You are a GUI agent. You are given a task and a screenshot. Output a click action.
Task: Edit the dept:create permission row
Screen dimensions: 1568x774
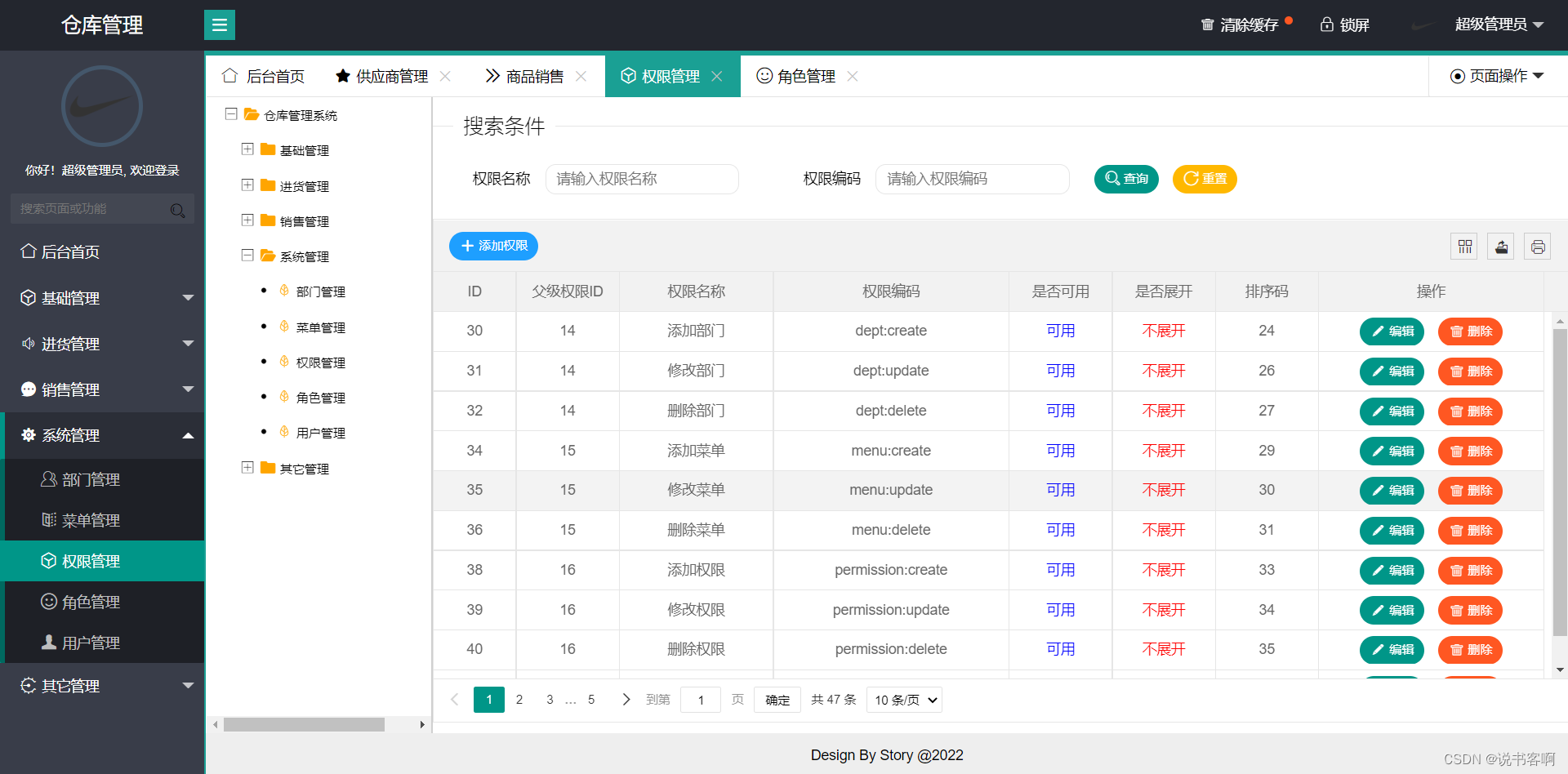1392,331
